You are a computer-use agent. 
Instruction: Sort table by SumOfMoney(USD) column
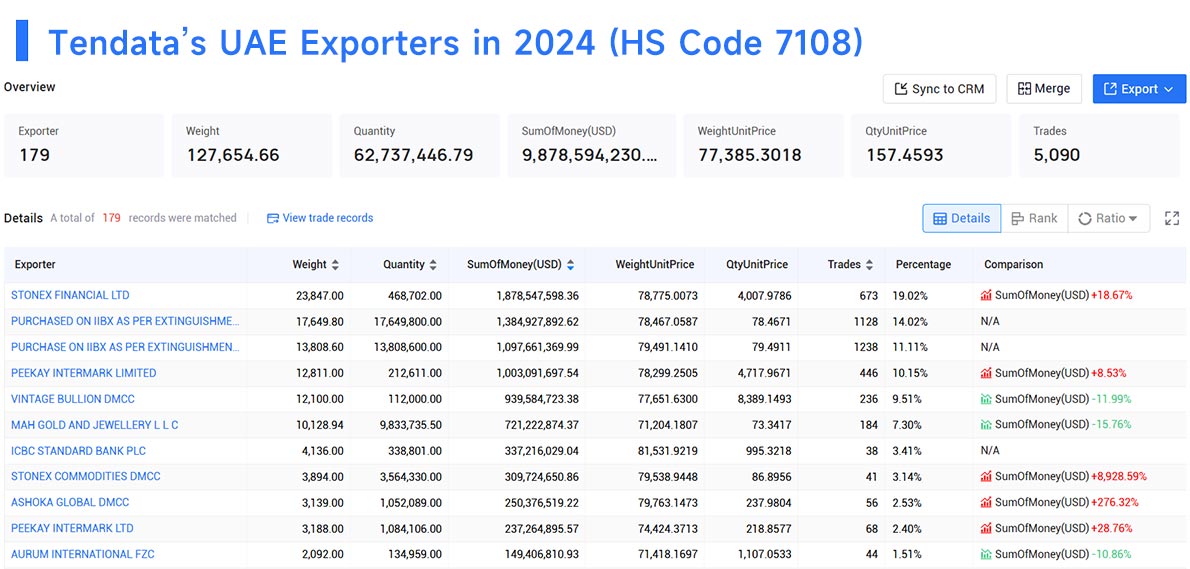(570, 265)
